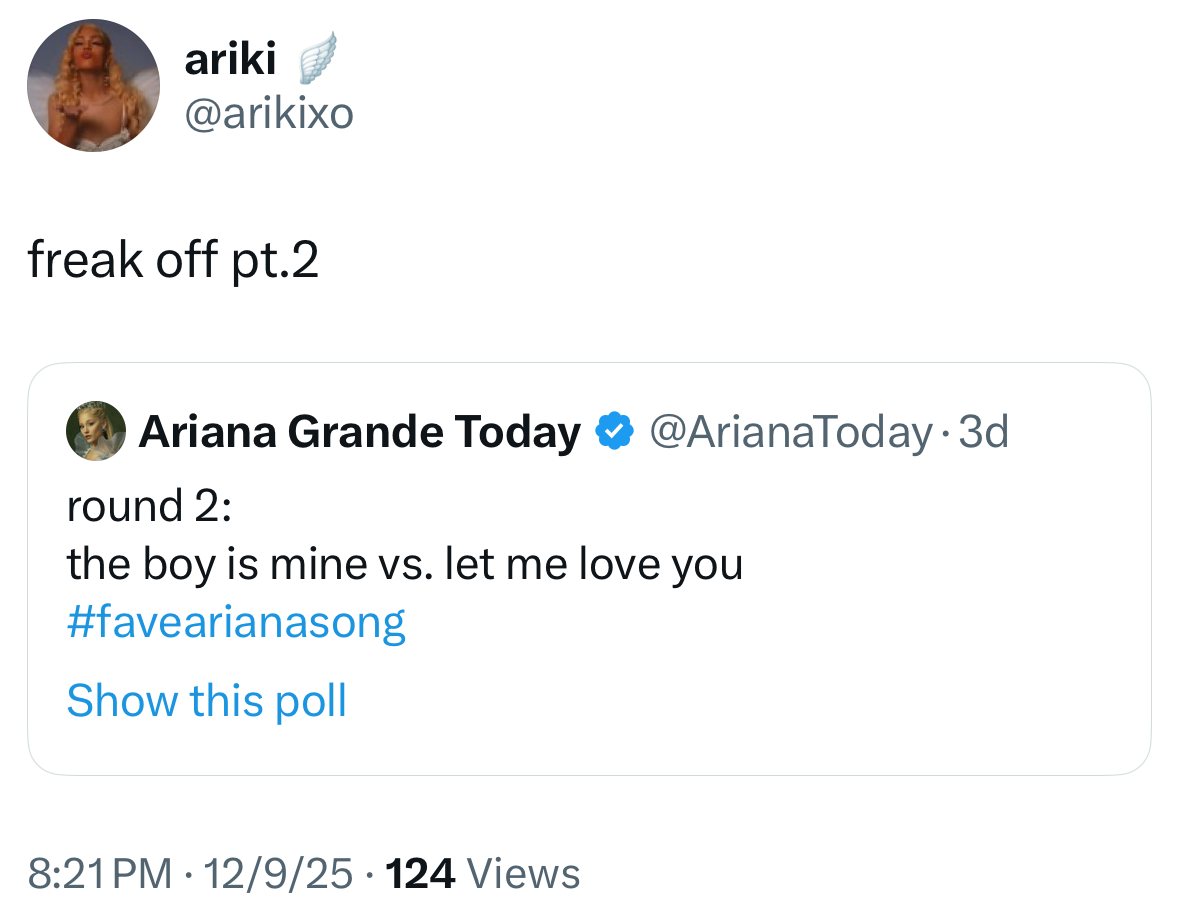Image resolution: width=1179 pixels, height=913 pixels.
Task: Click the ariki display name
Action: [x=230, y=60]
